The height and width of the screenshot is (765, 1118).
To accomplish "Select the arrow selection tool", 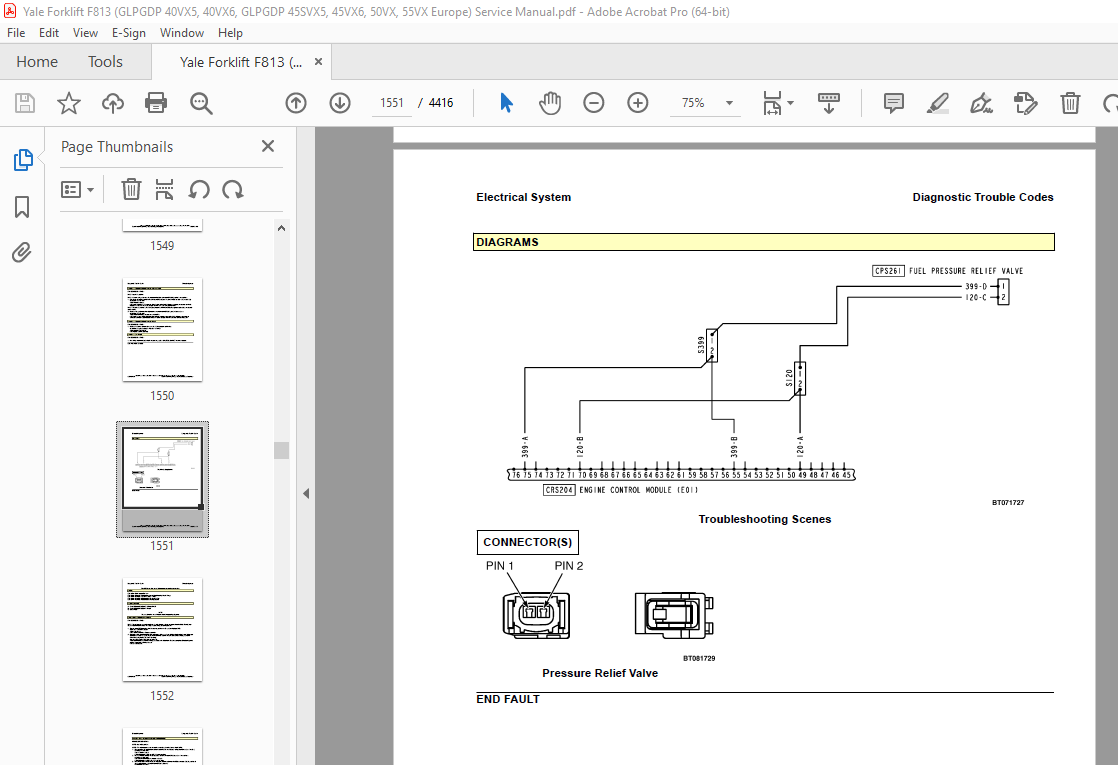I will [506, 103].
